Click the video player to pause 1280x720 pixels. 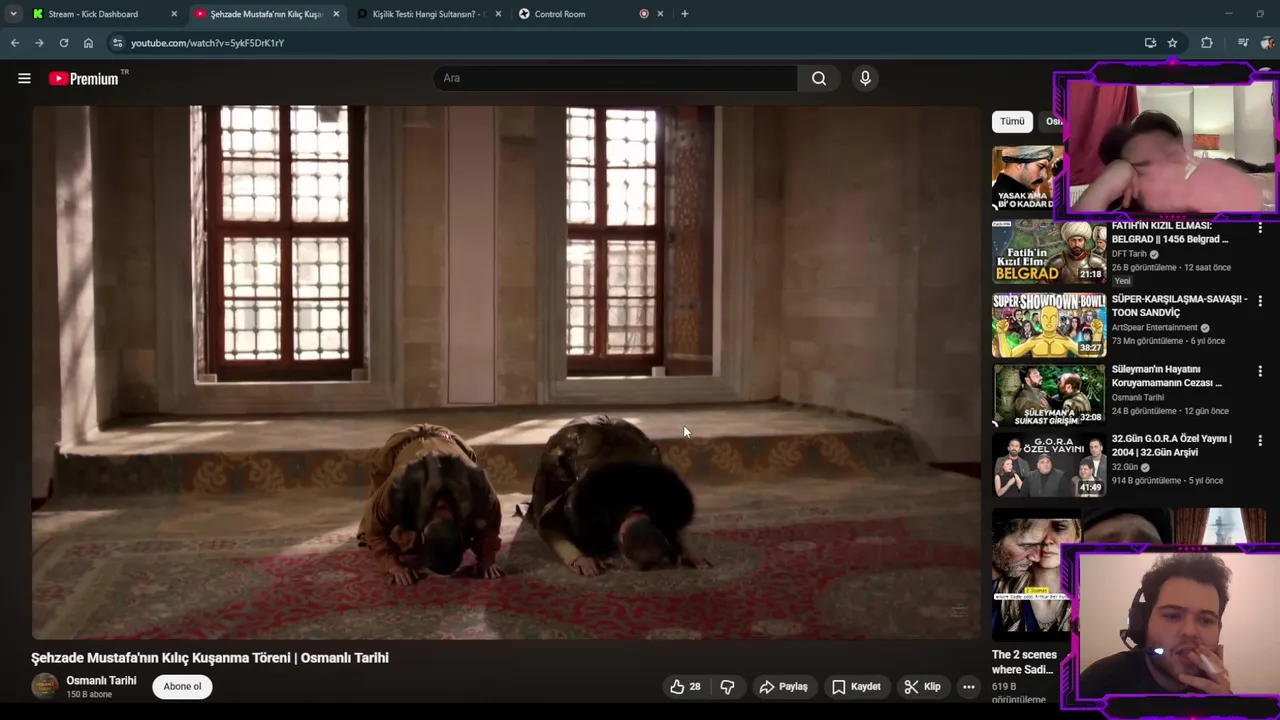[x=506, y=372]
